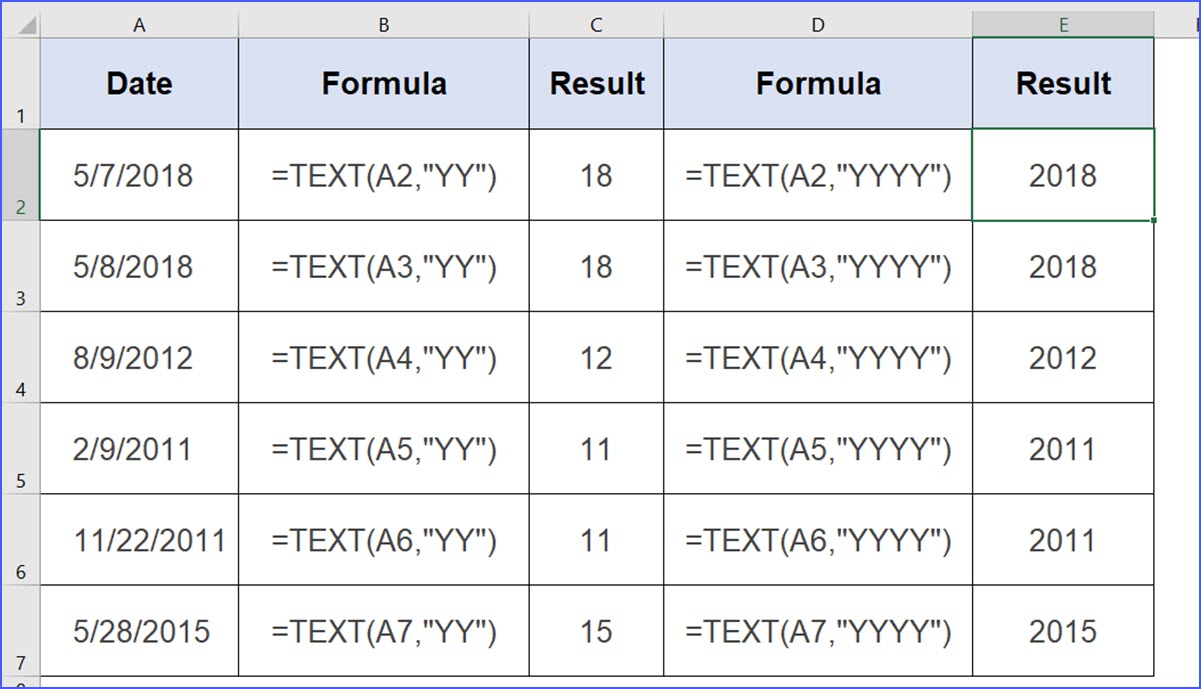
Task: Click the highlighted column E header
Action: (x=1063, y=25)
